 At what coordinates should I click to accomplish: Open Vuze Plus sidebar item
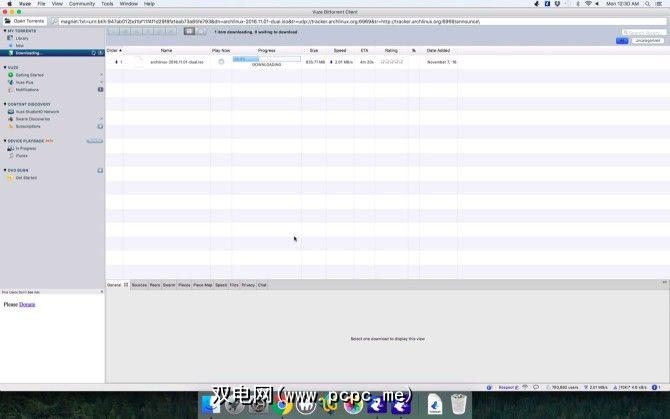[24, 82]
